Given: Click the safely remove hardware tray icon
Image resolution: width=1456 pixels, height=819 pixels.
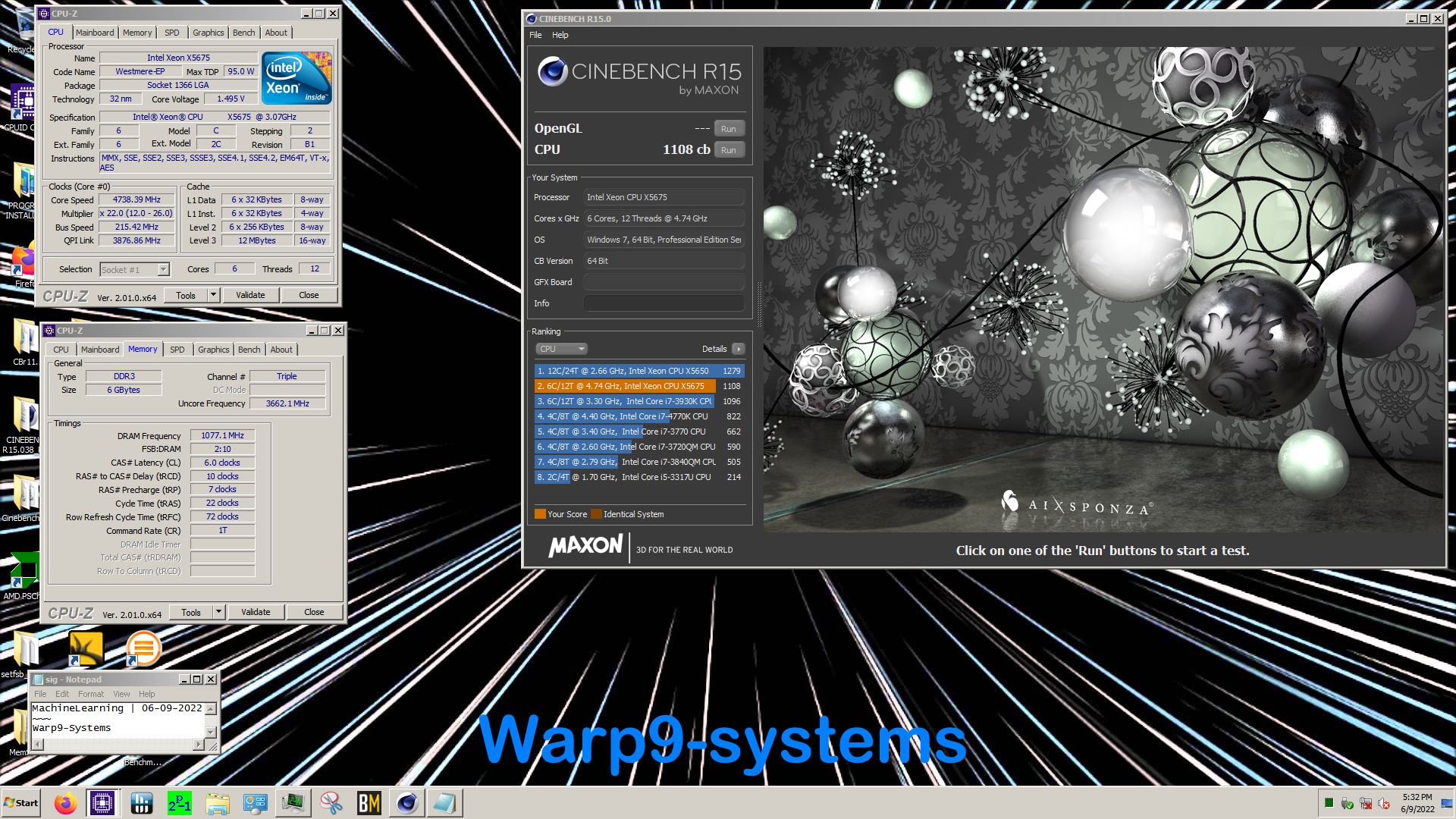Looking at the screenshot, I should 1348,804.
